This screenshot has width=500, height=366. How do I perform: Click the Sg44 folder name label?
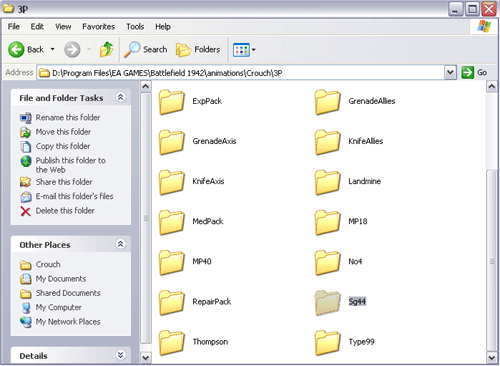(357, 301)
